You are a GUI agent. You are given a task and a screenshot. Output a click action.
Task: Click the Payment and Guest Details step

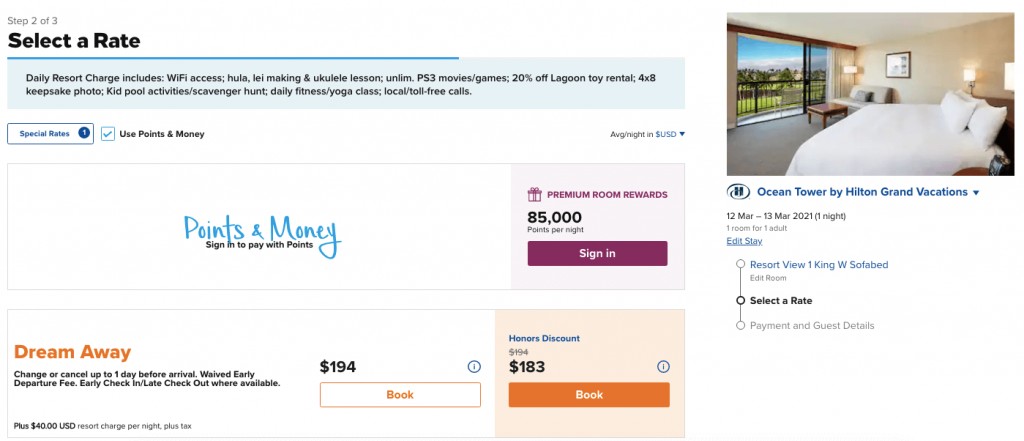[811, 325]
